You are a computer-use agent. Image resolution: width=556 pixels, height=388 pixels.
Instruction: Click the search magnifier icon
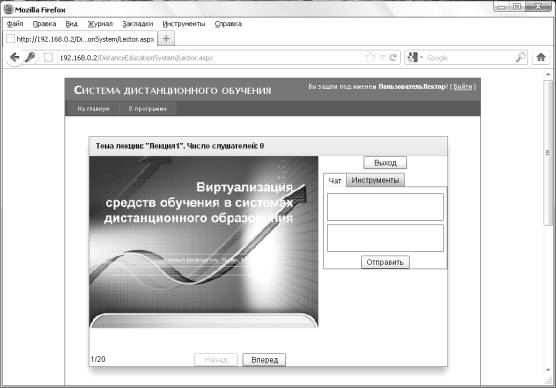(x=520, y=57)
